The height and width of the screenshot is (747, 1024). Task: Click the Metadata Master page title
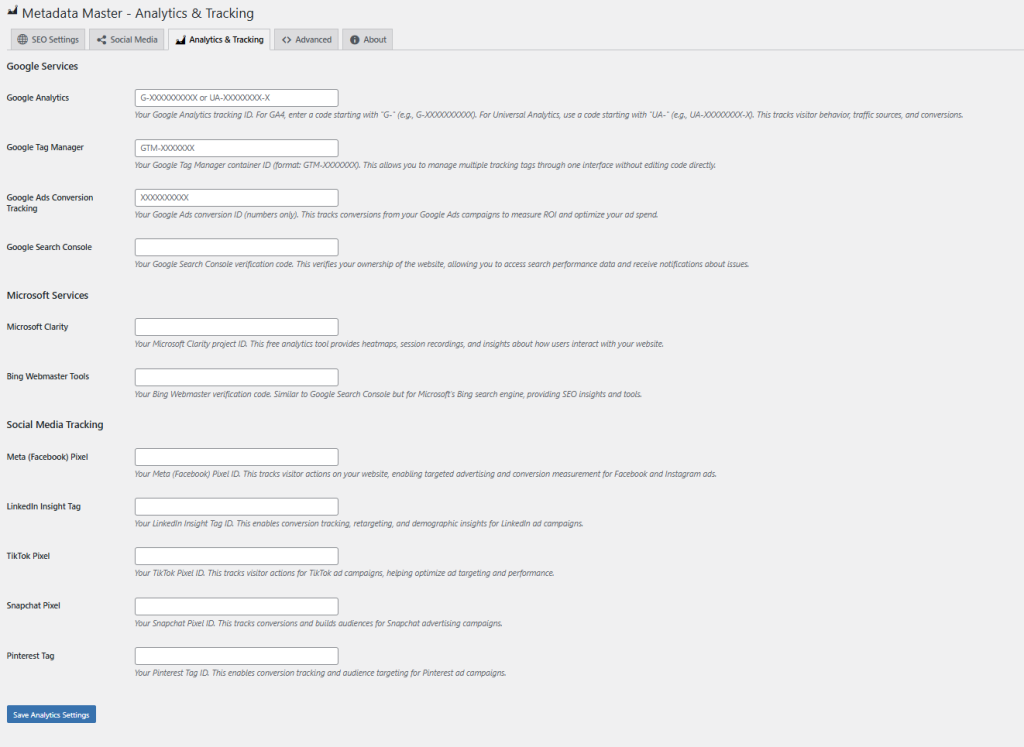pyautogui.click(x=138, y=13)
